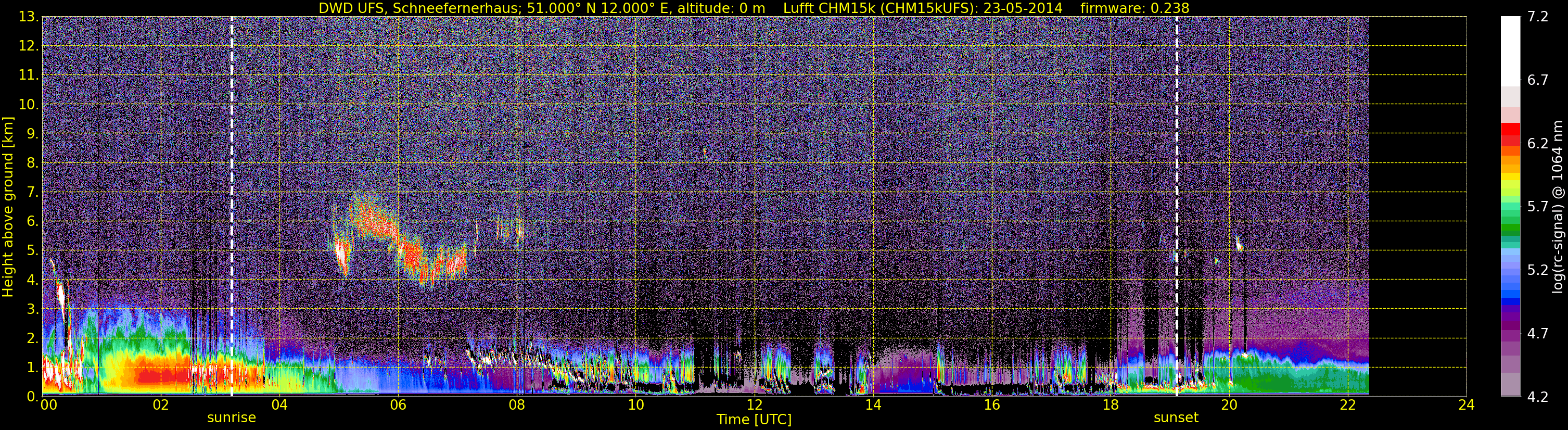Screen dimensions: 1568x430
Task: Click the height axis tick '1.'
Action: pos(32,368)
